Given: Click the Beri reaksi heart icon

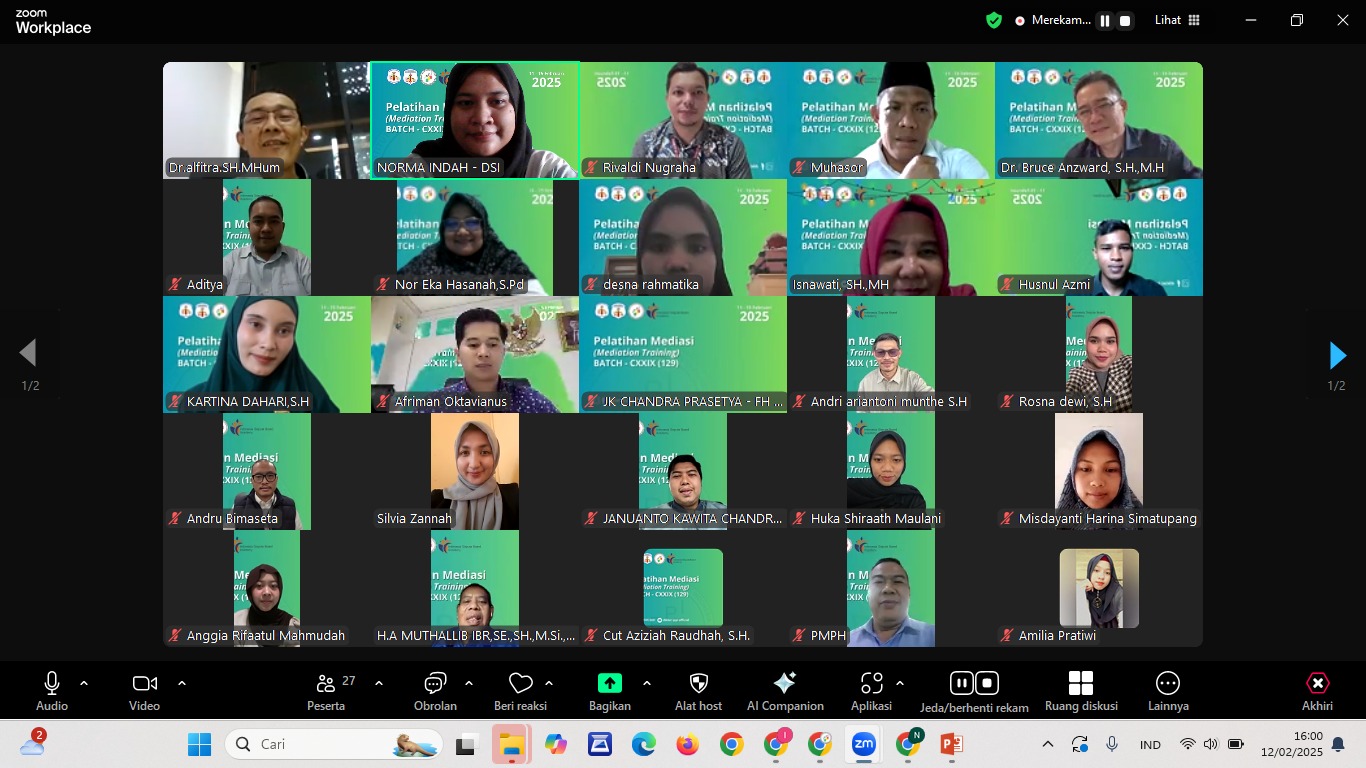Looking at the screenshot, I should [520, 684].
